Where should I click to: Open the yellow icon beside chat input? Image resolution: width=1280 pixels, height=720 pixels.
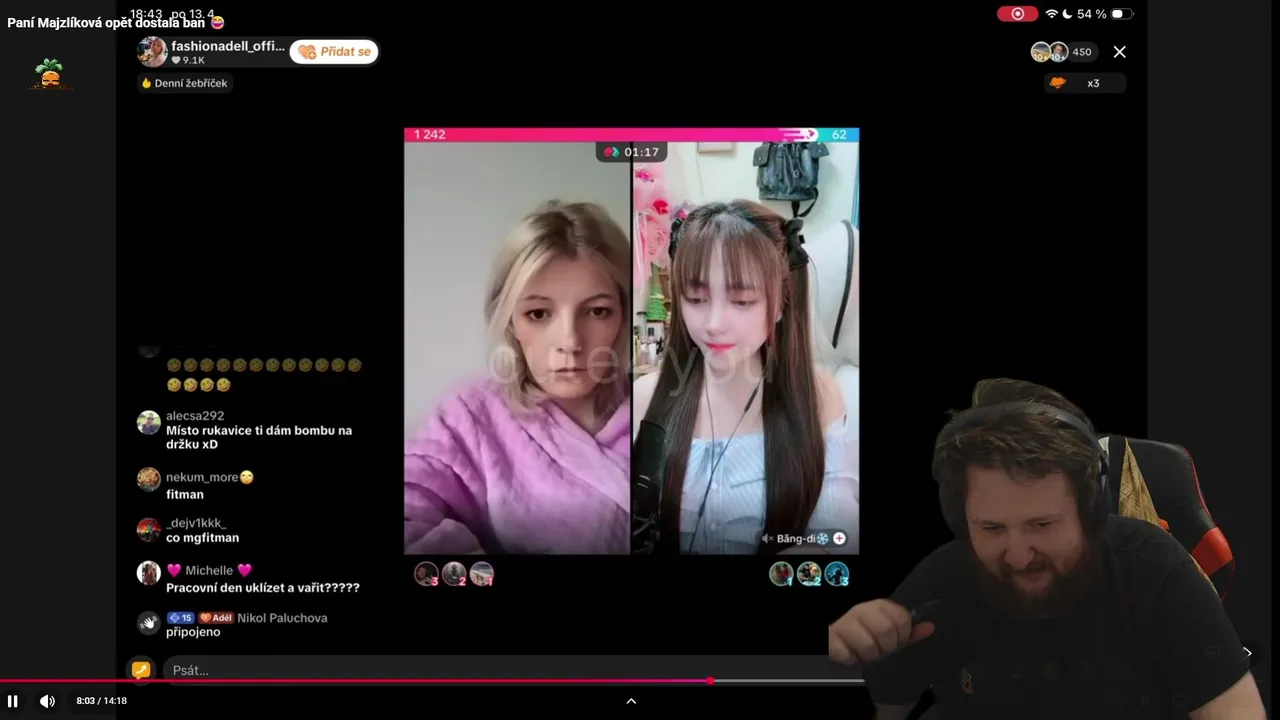141,670
